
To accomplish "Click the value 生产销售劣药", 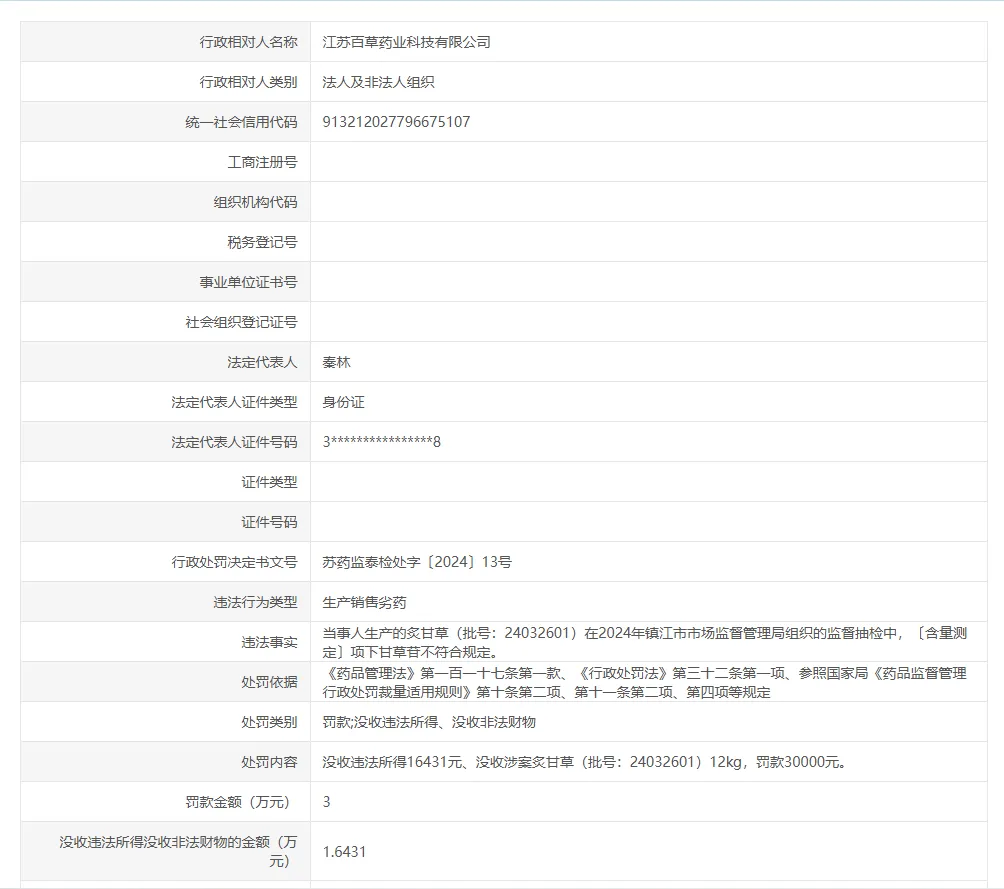I will 364,602.
